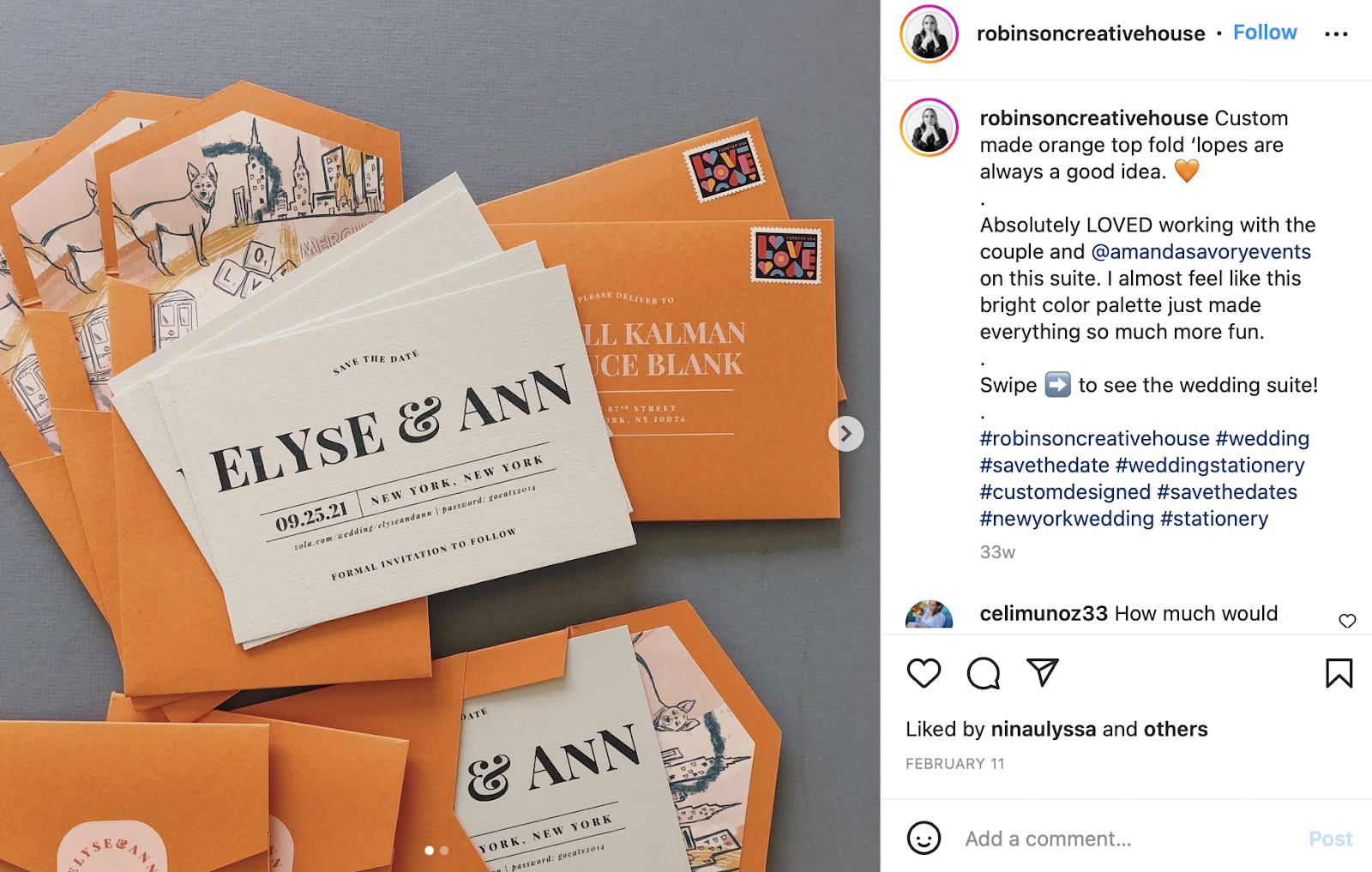
Task: Click the robinsoncreativehouse header profile picture
Action: pos(929,34)
